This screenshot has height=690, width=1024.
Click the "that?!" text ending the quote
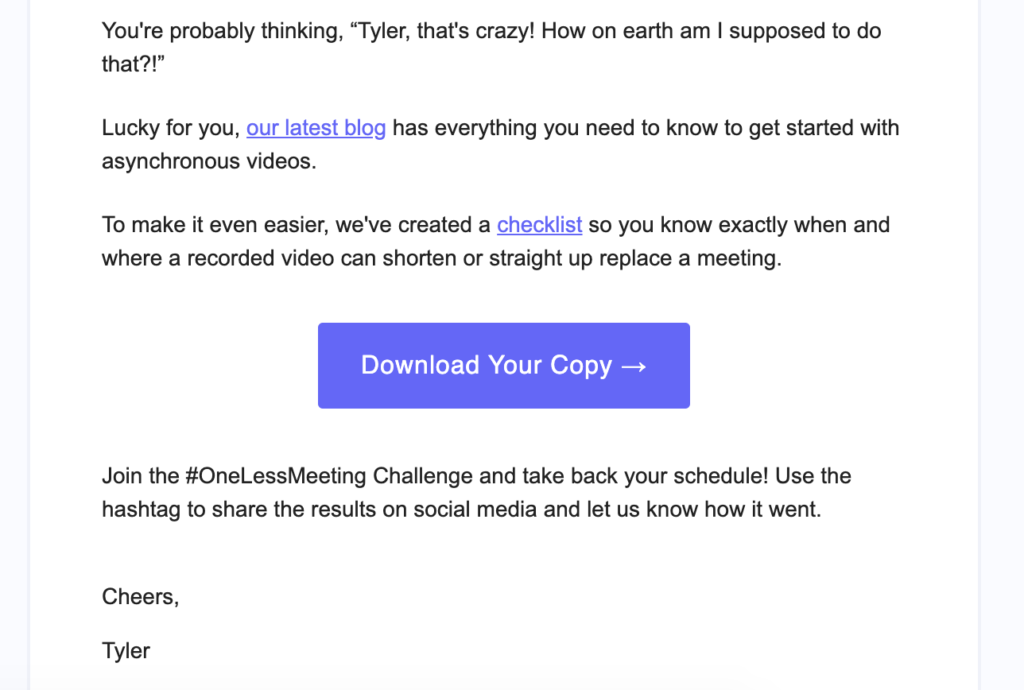point(133,64)
